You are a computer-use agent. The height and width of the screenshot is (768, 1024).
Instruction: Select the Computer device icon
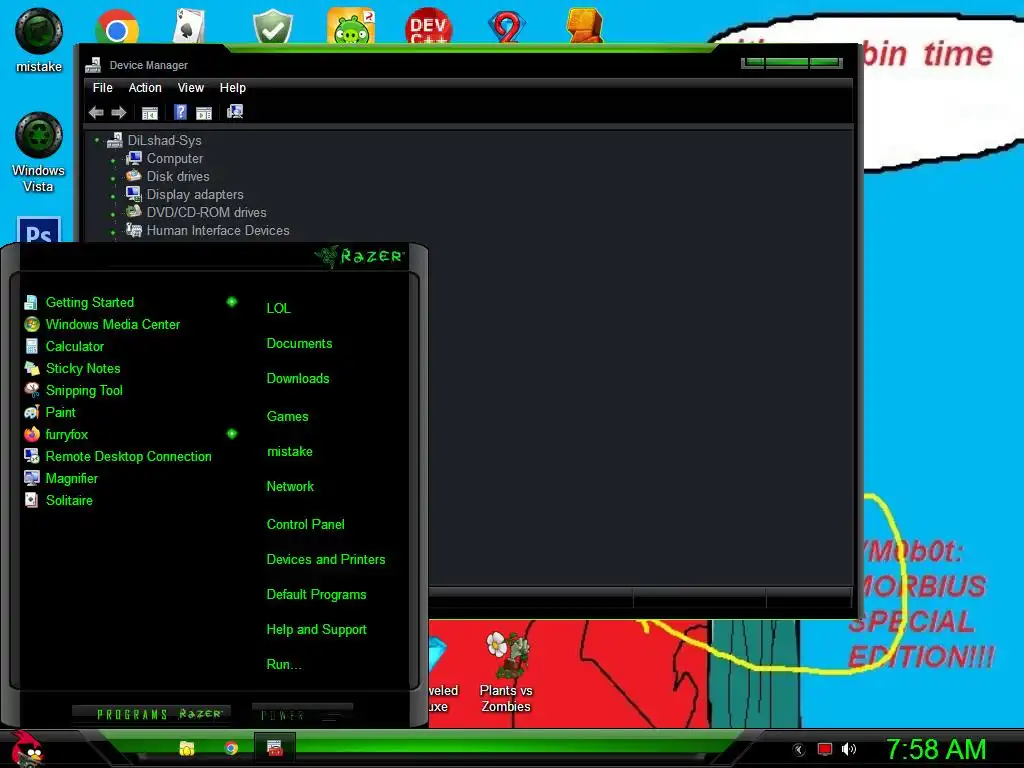tap(133, 158)
